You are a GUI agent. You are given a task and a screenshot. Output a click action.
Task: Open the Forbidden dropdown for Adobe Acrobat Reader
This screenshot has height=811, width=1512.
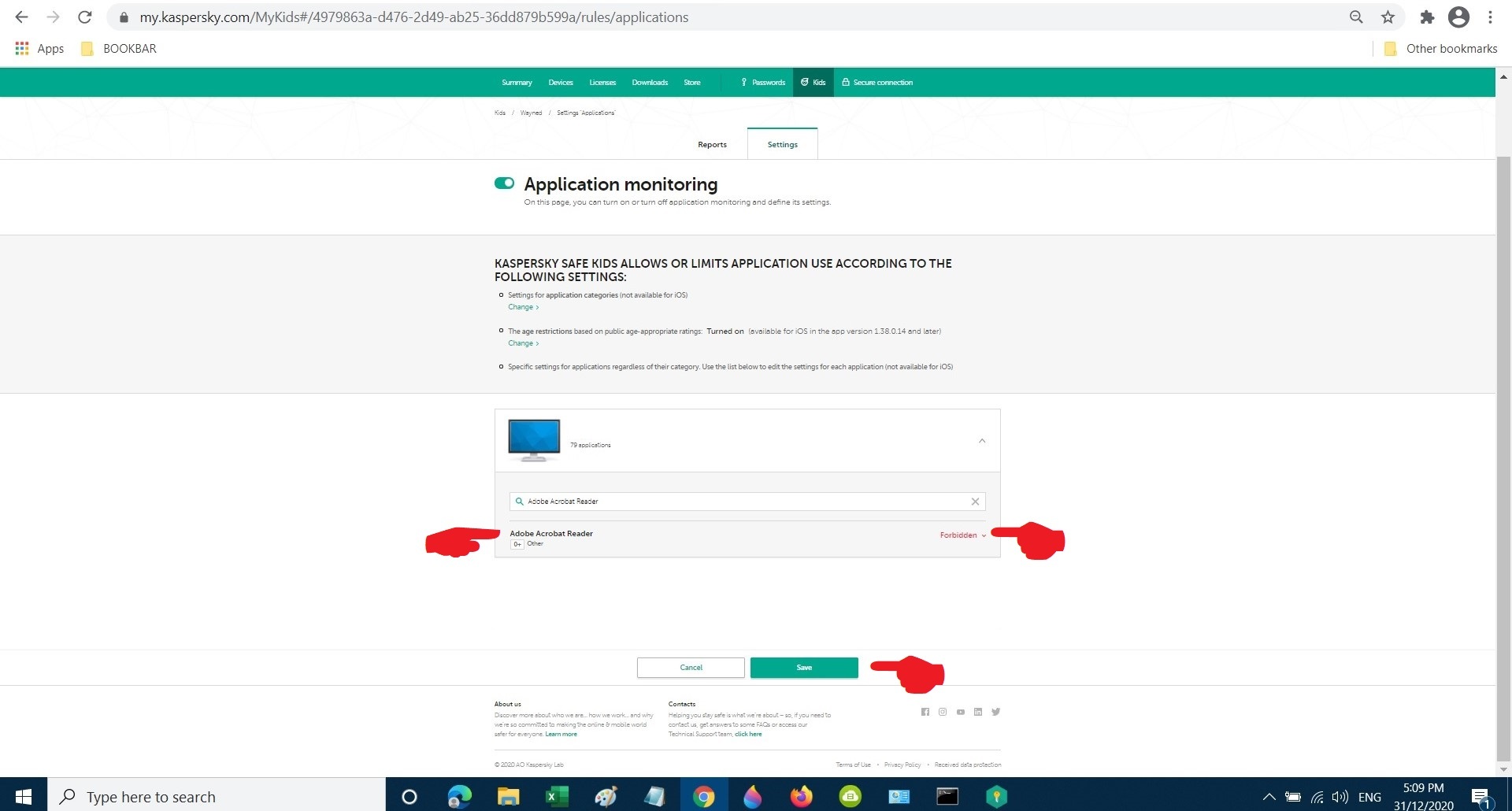962,535
